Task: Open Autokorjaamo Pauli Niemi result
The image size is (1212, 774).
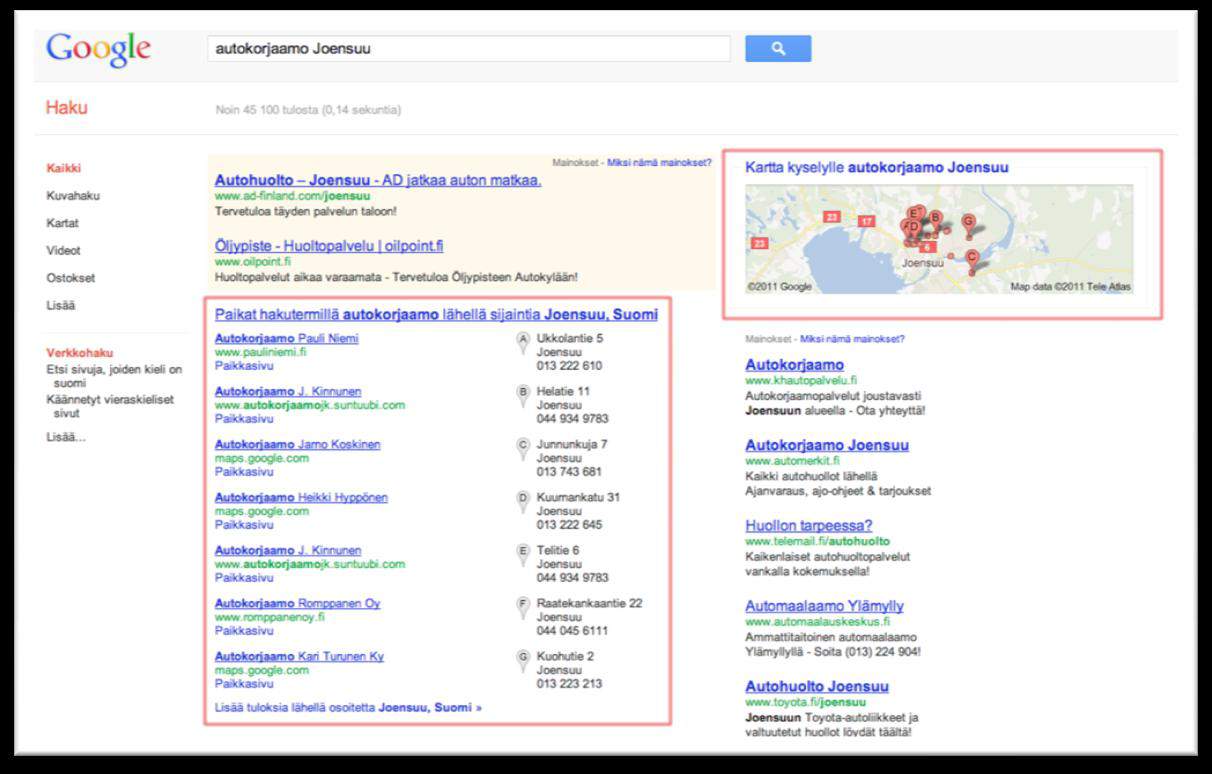Action: tap(286, 338)
